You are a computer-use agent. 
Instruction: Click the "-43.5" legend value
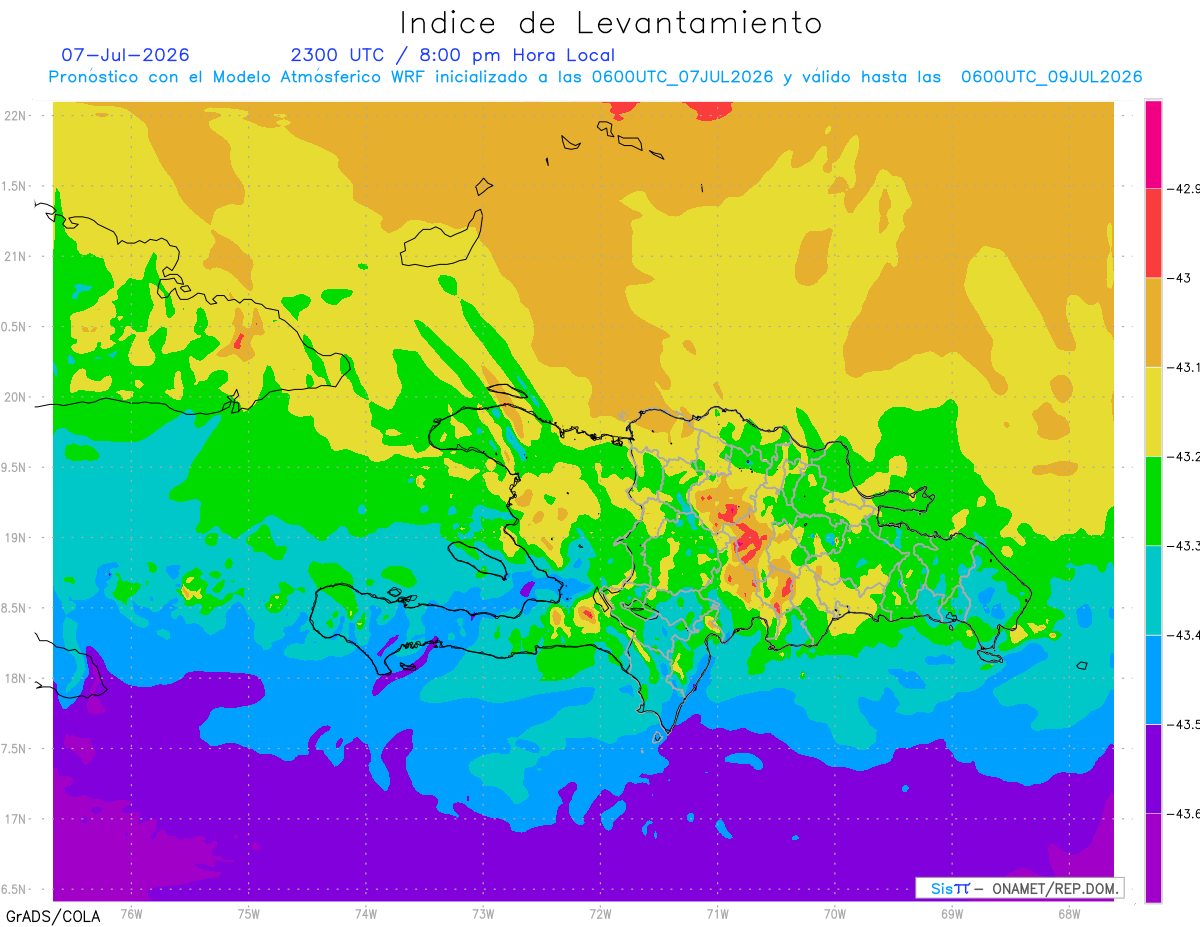click(x=1185, y=724)
